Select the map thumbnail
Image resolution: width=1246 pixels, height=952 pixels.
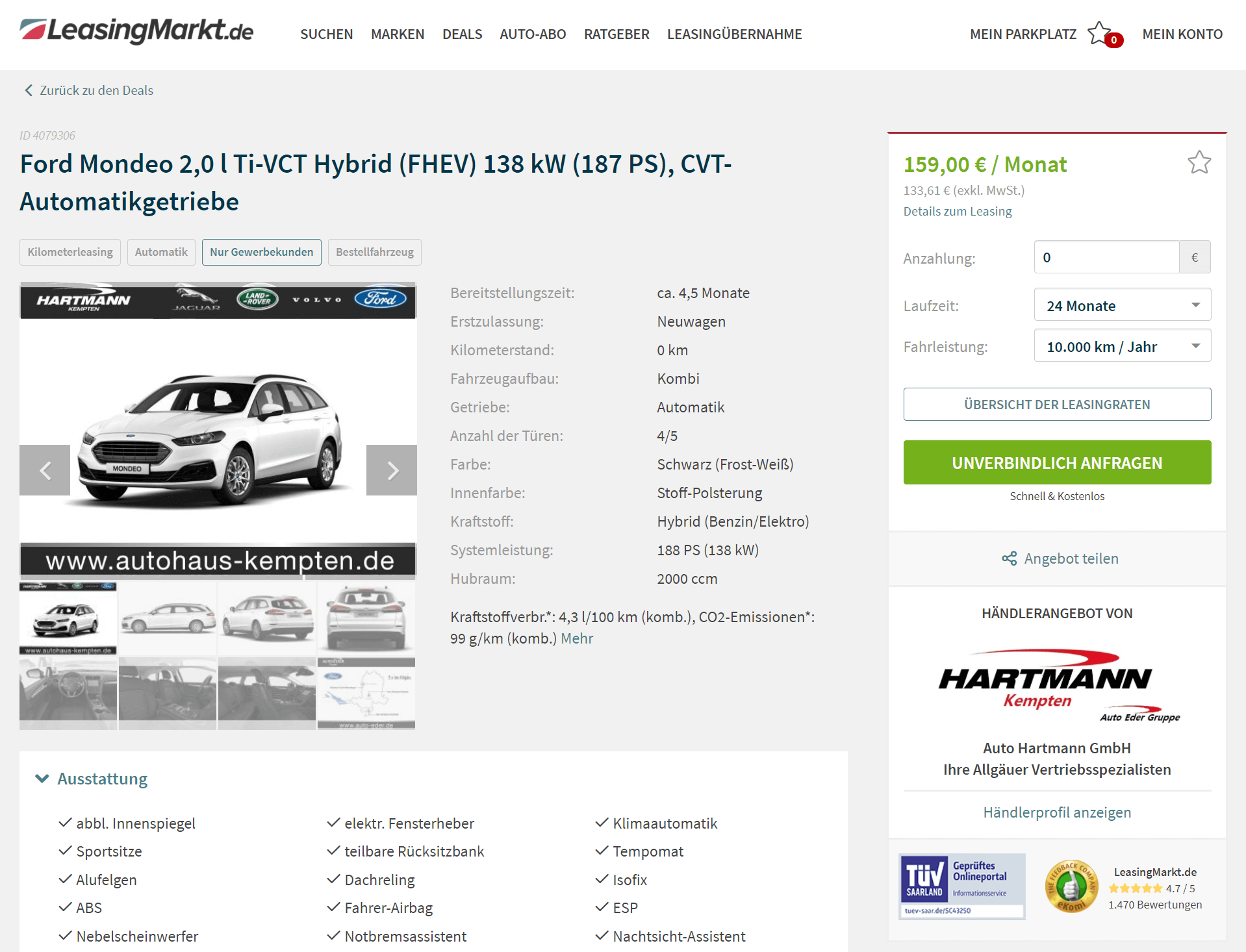(366, 694)
